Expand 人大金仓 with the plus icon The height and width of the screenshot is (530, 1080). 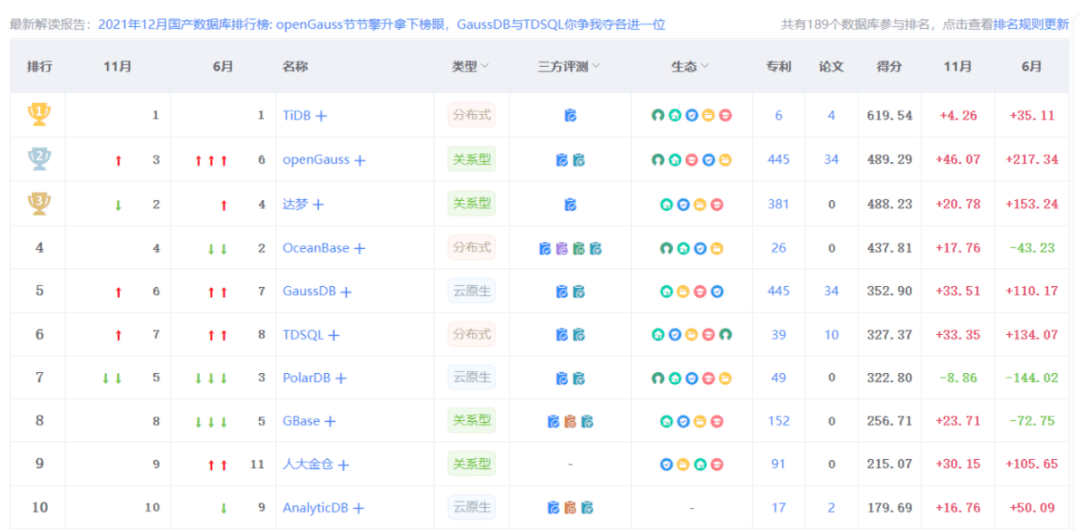tap(343, 465)
